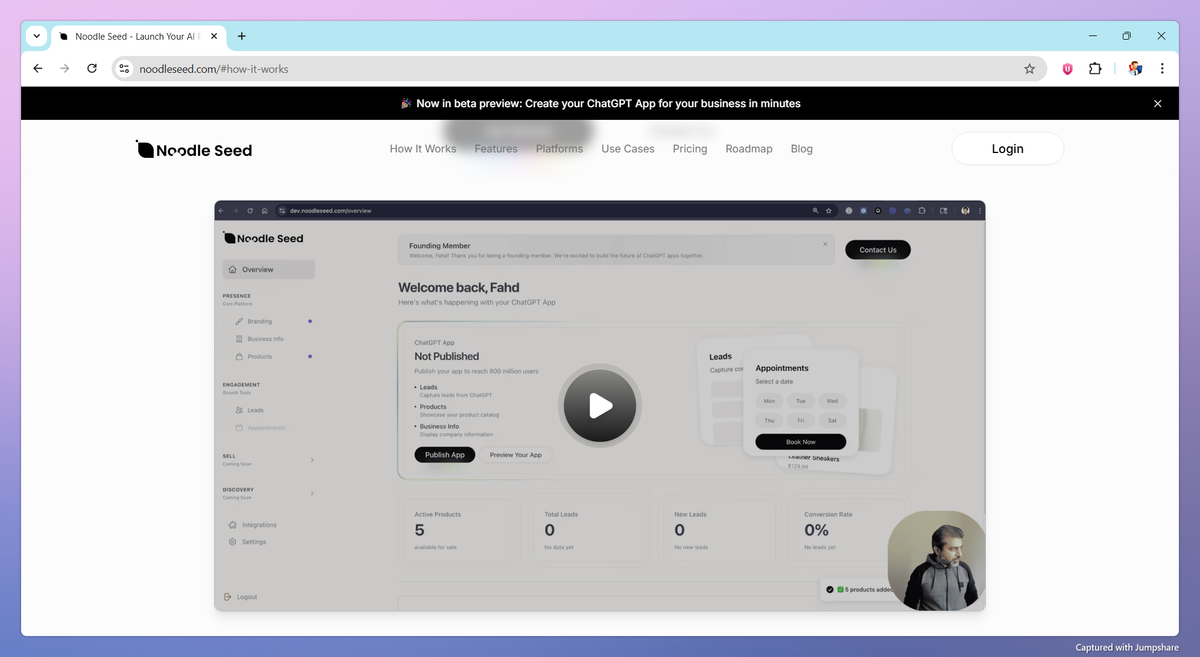Restore down the Chrome window

[x=1126, y=36]
